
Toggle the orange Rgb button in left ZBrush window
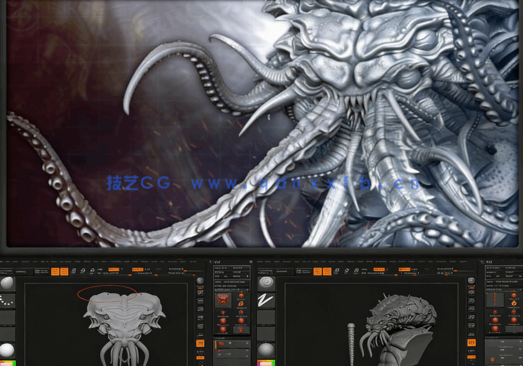pyautogui.click(x=114, y=269)
